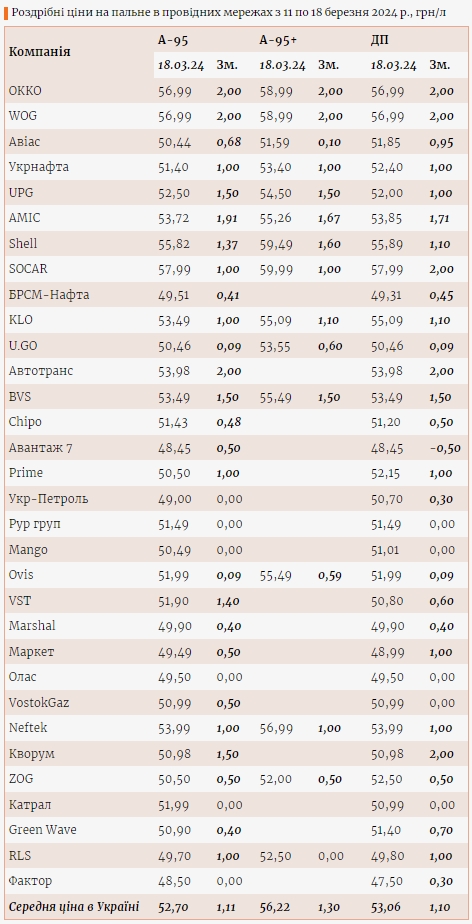Viewport: 472px width, 924px height.
Task: Select the Shell A-95 price 55,82
Action: (174, 243)
